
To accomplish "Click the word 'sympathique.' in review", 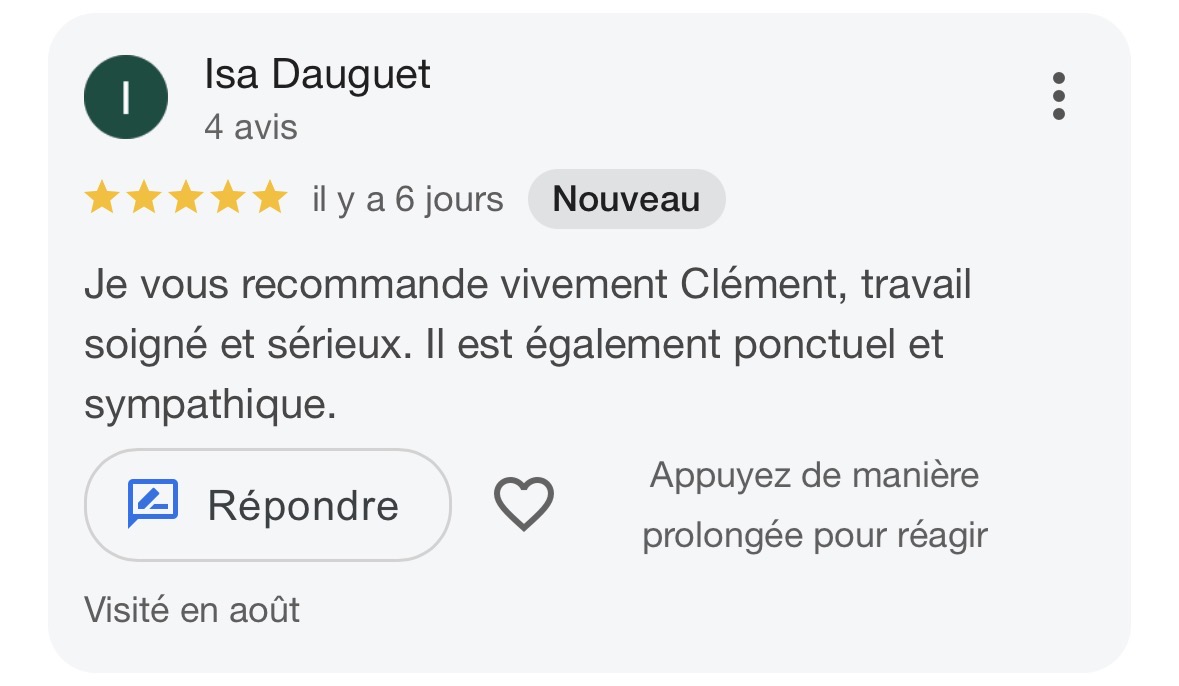I will [210, 405].
